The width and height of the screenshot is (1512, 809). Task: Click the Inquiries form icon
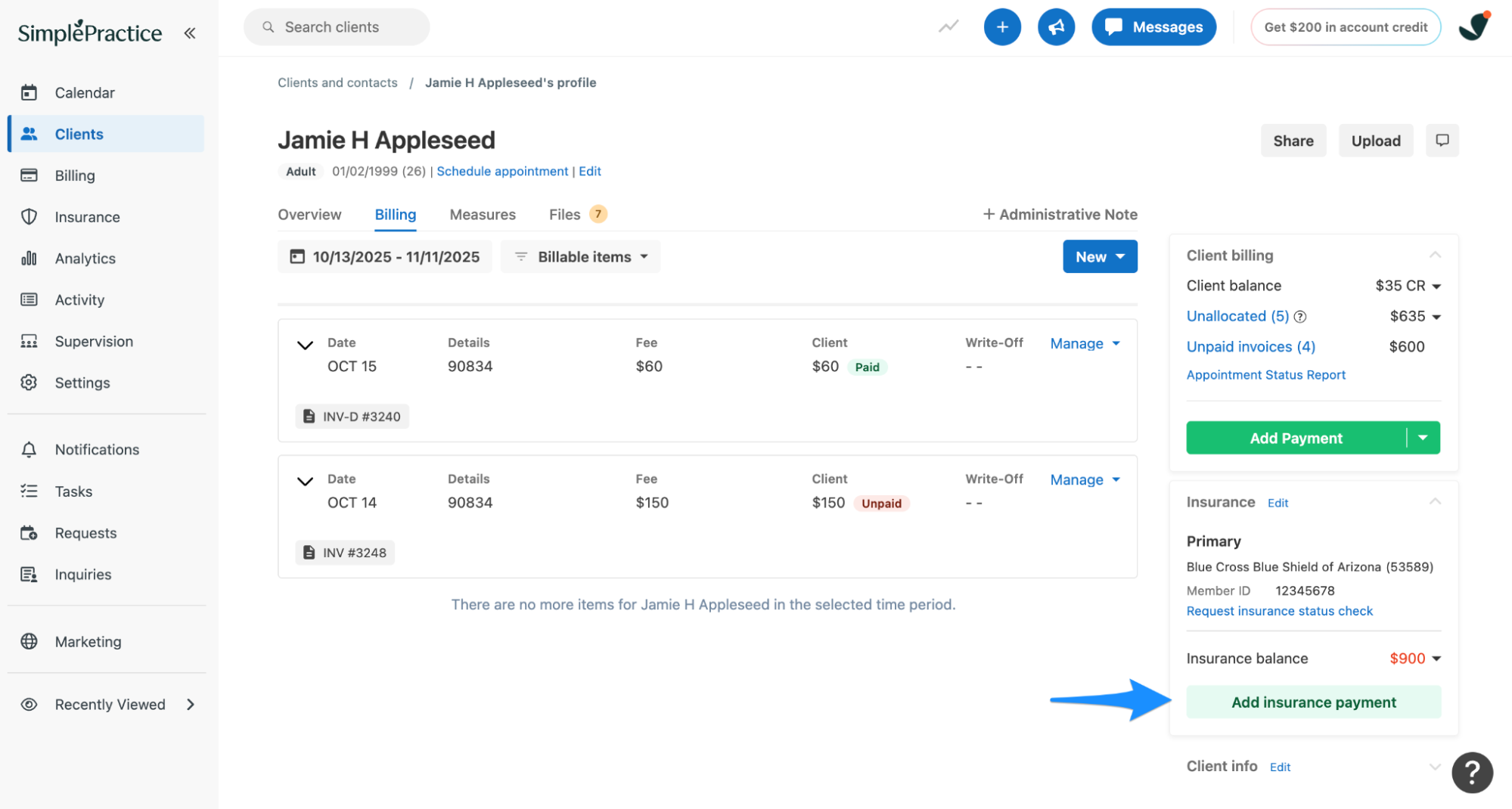click(29, 575)
